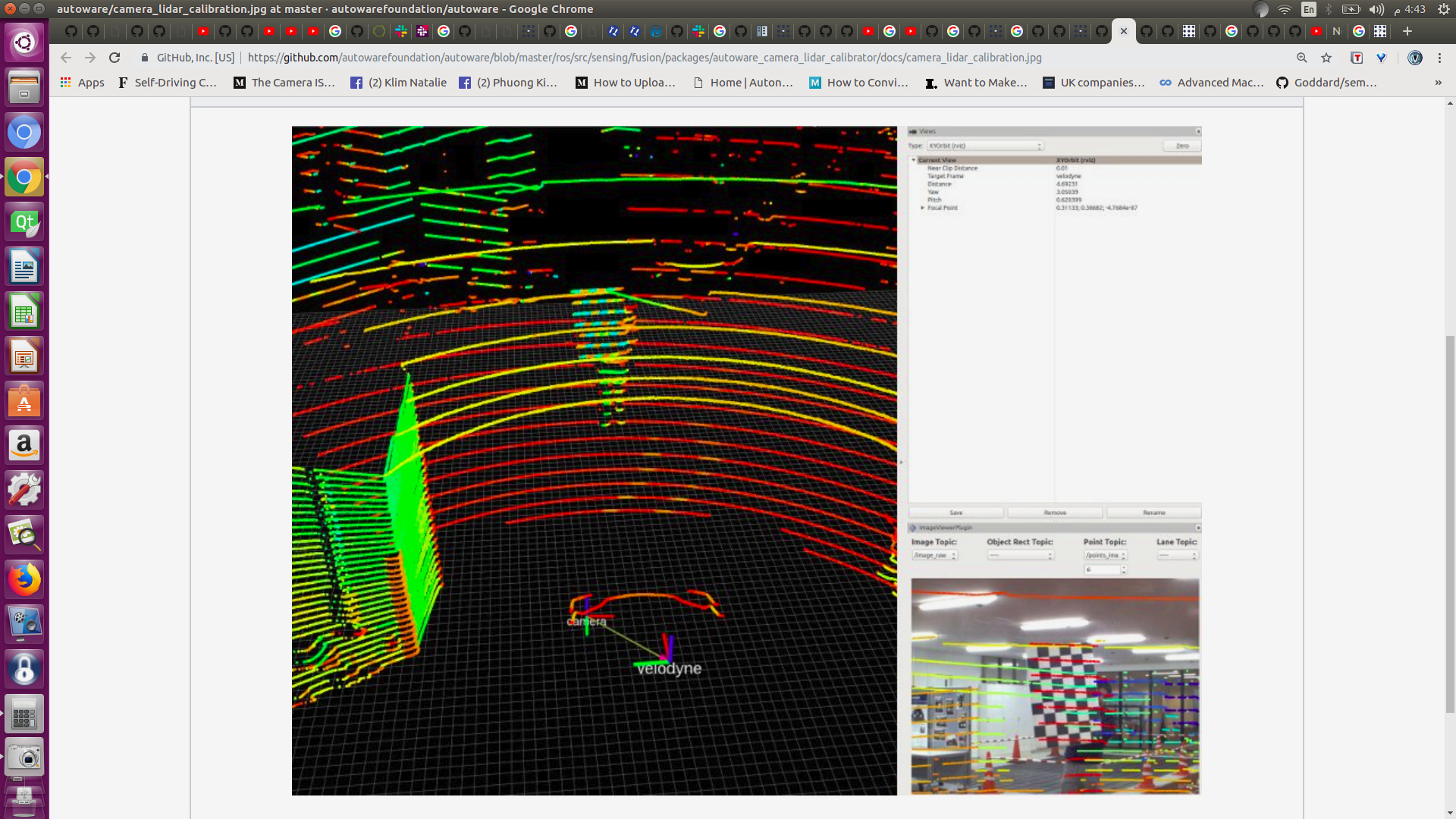1456x819 pixels.
Task: Open the Calculator from dock
Action: 24,714
